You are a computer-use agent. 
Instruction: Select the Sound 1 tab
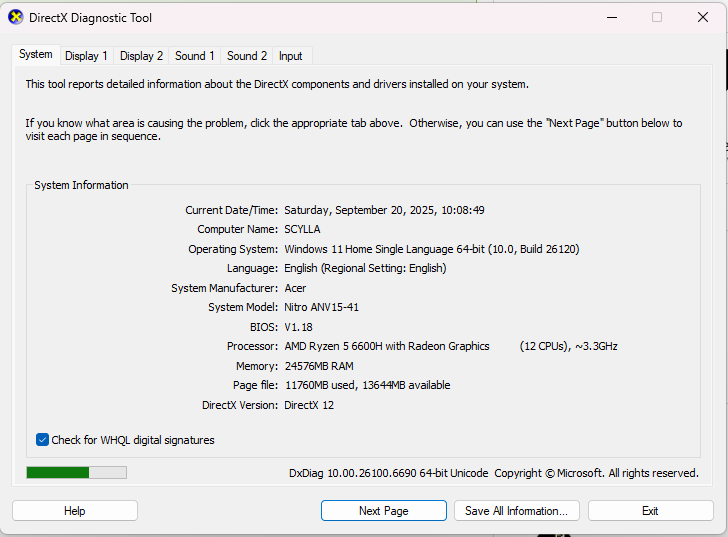[x=195, y=56]
